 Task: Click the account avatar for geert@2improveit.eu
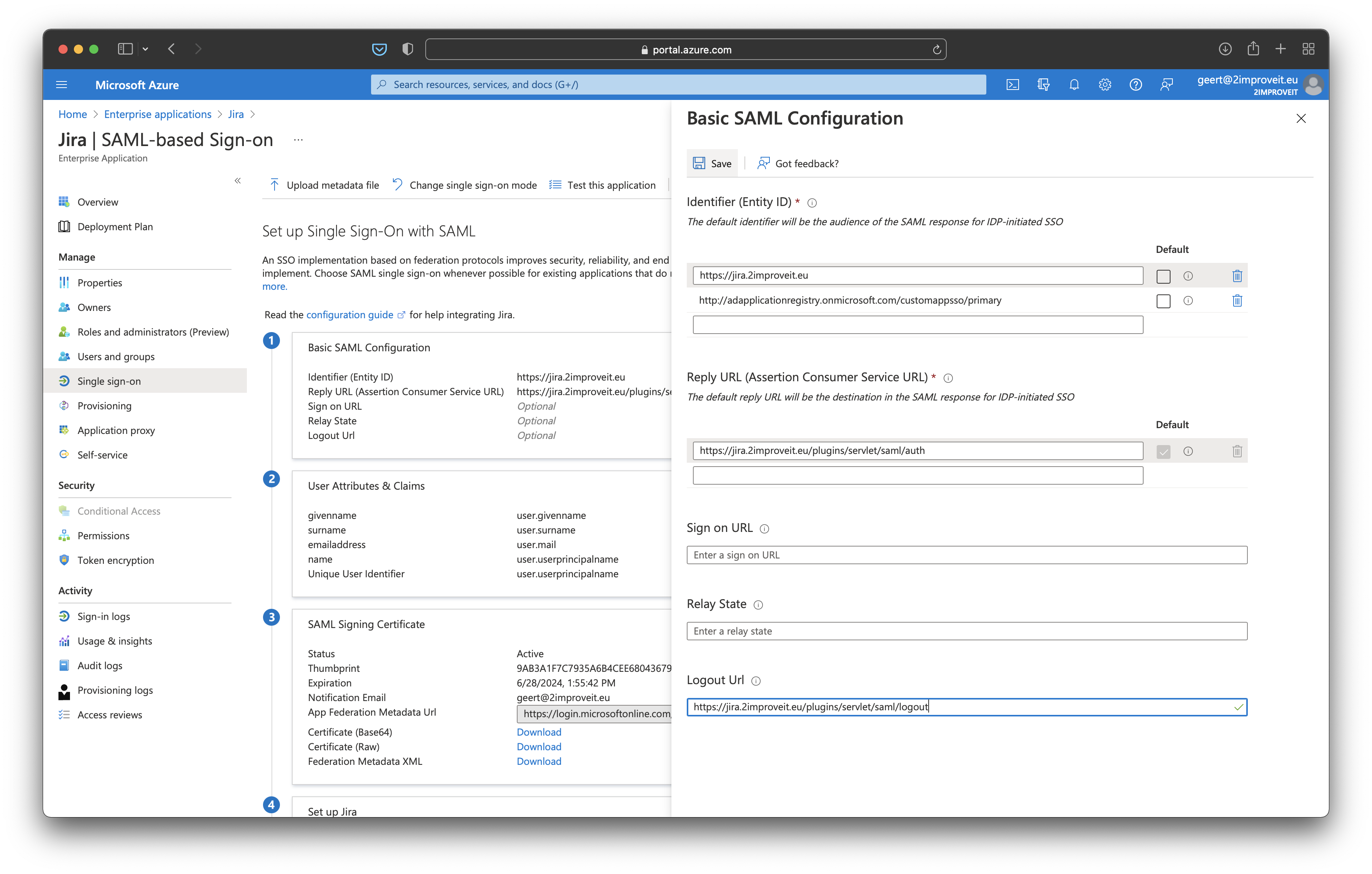click(1313, 85)
